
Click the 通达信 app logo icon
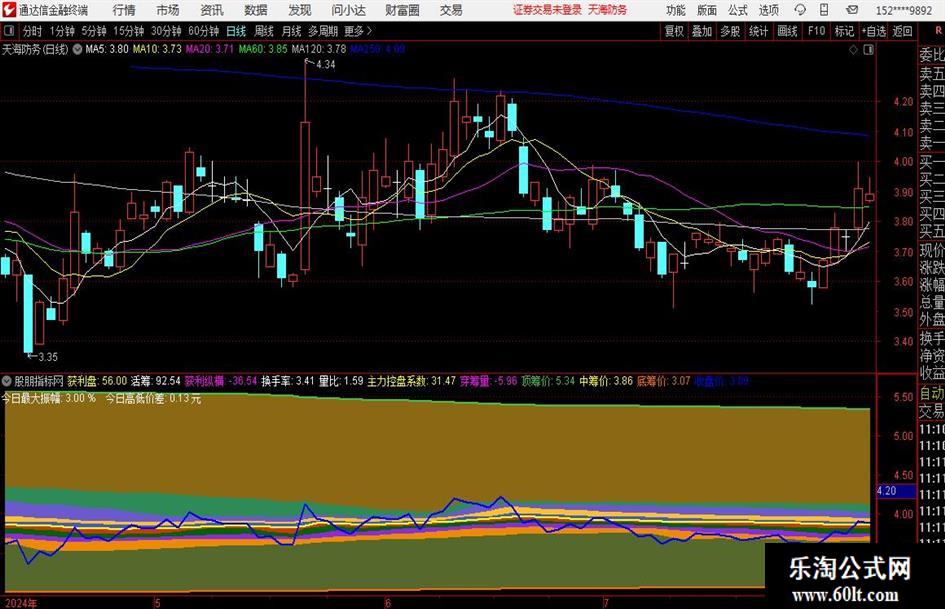click(x=9, y=10)
